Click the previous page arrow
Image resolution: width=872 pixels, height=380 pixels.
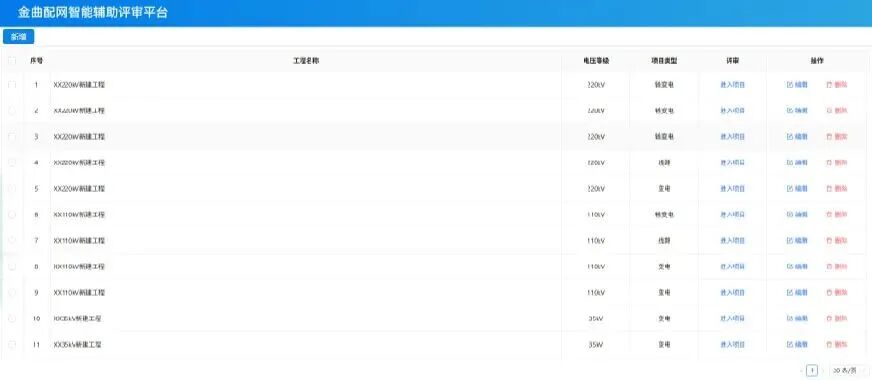coord(801,371)
